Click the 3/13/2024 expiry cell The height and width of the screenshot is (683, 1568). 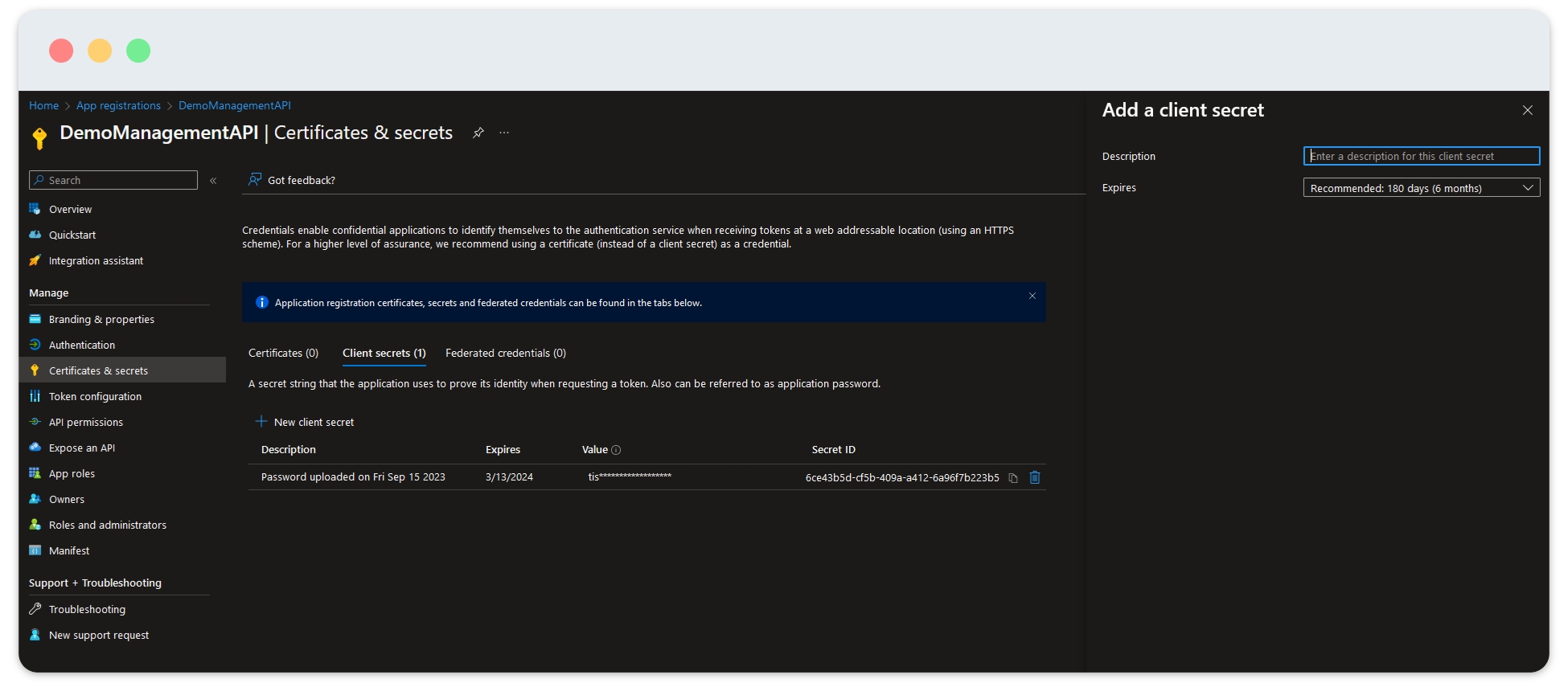(509, 476)
